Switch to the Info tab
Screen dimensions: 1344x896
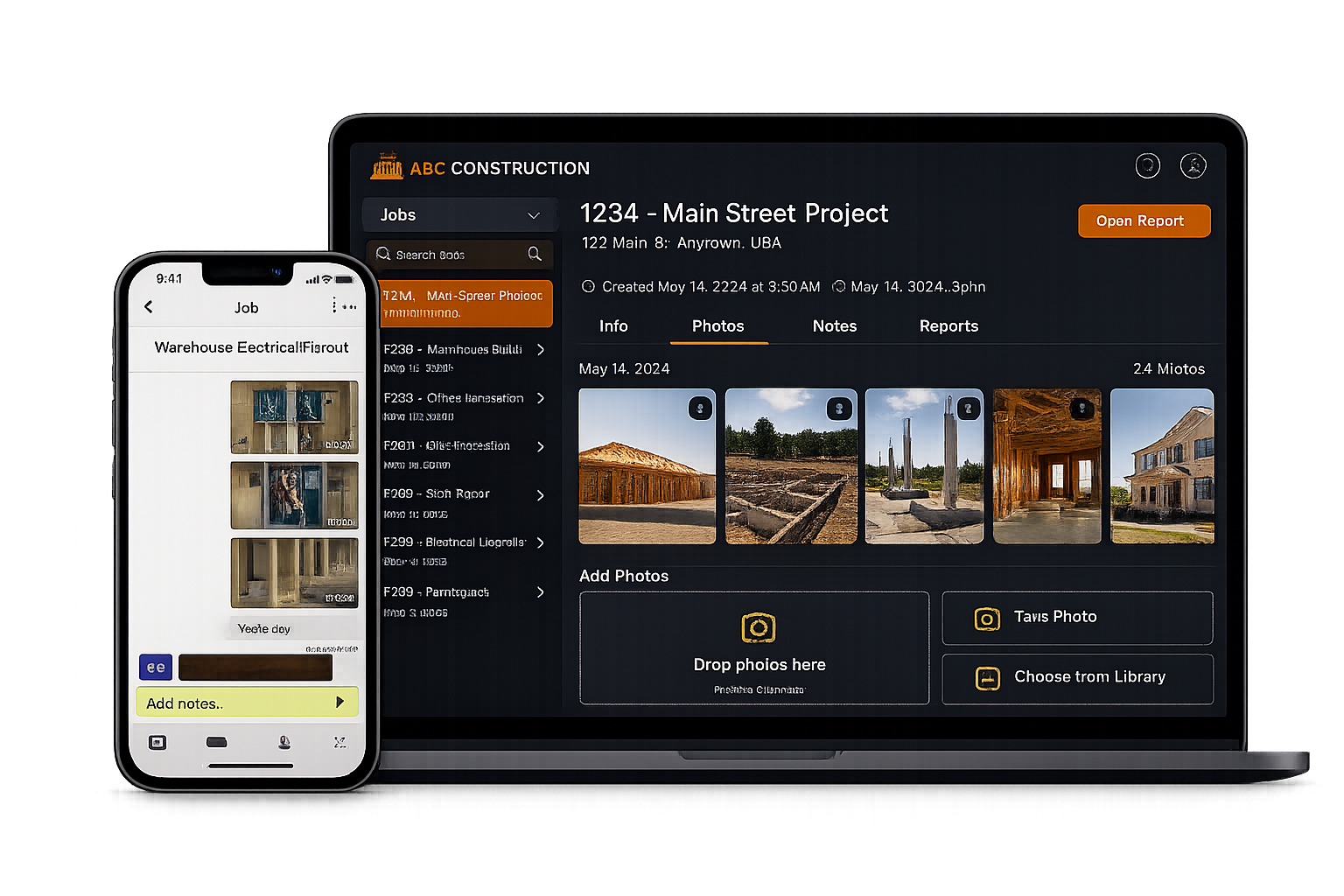[x=613, y=325]
